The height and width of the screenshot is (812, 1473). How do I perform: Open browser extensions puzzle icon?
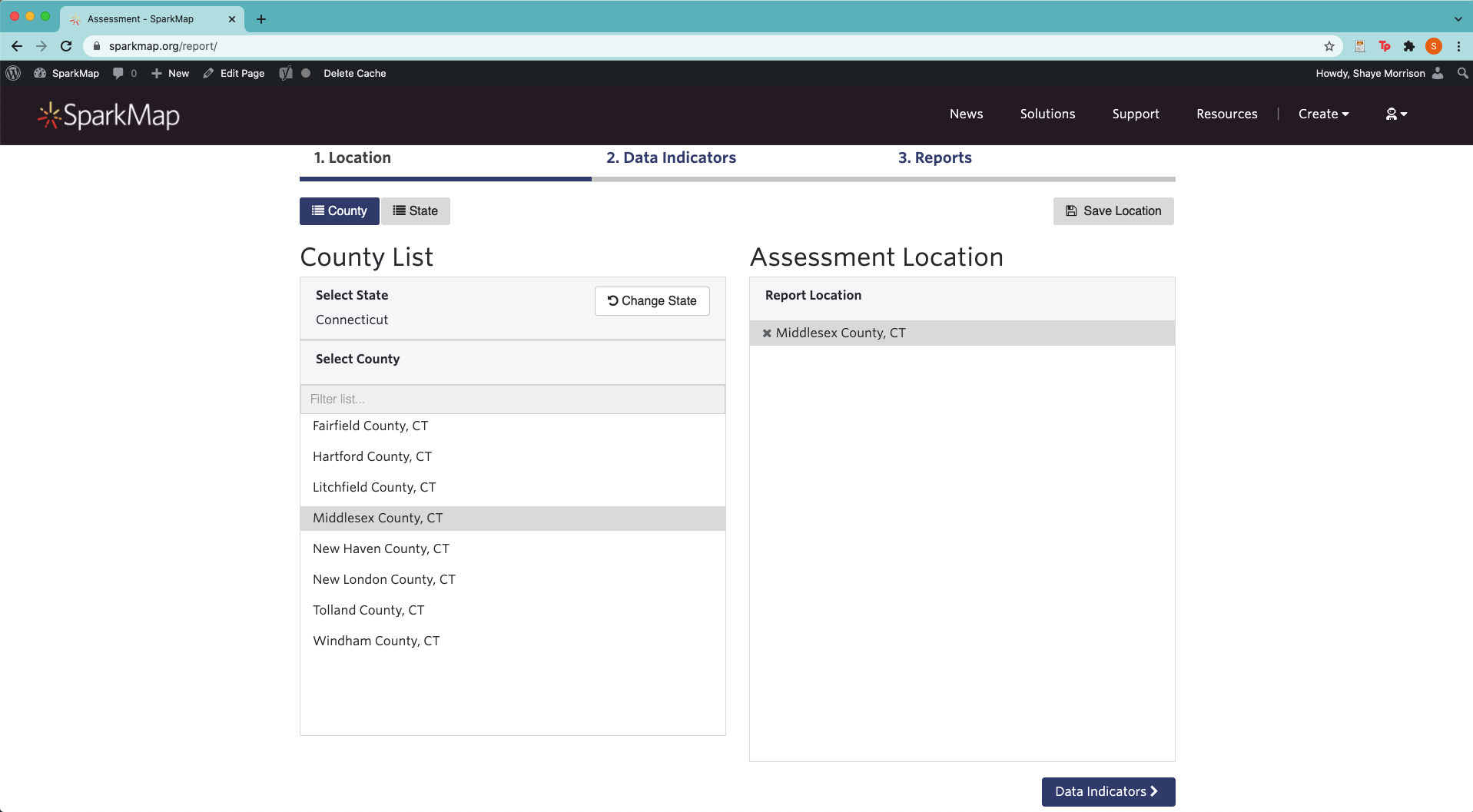pos(1409,46)
